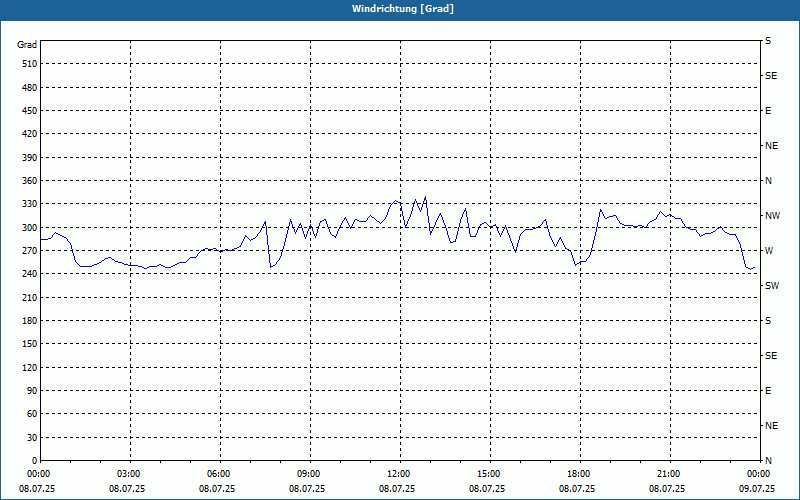800x500 pixels.
Task: Pick the lower NE compass label near 30
Action: 771,426
